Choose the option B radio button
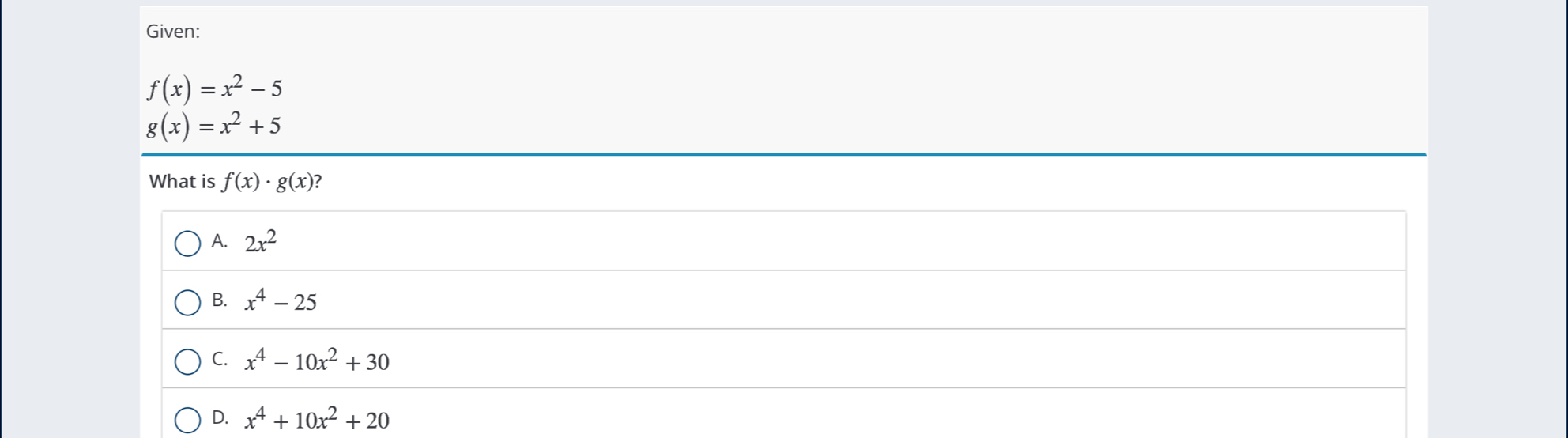The image size is (1568, 438). coord(187,303)
